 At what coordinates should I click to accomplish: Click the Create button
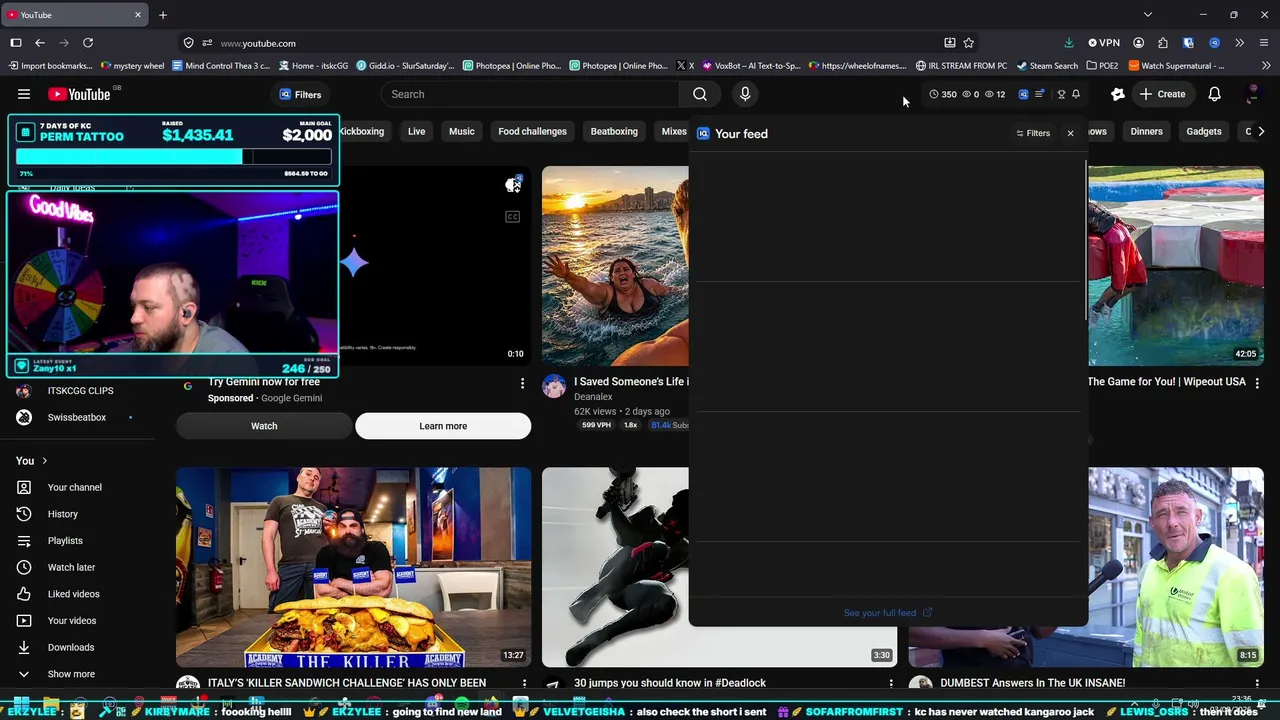[x=1162, y=94]
